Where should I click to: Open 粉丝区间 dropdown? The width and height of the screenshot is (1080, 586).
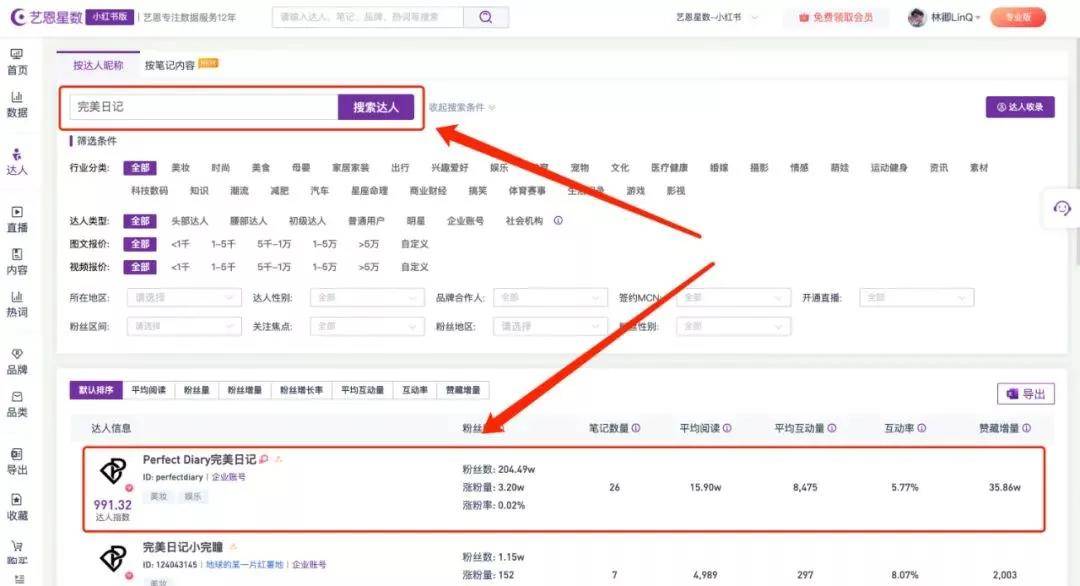pos(184,326)
